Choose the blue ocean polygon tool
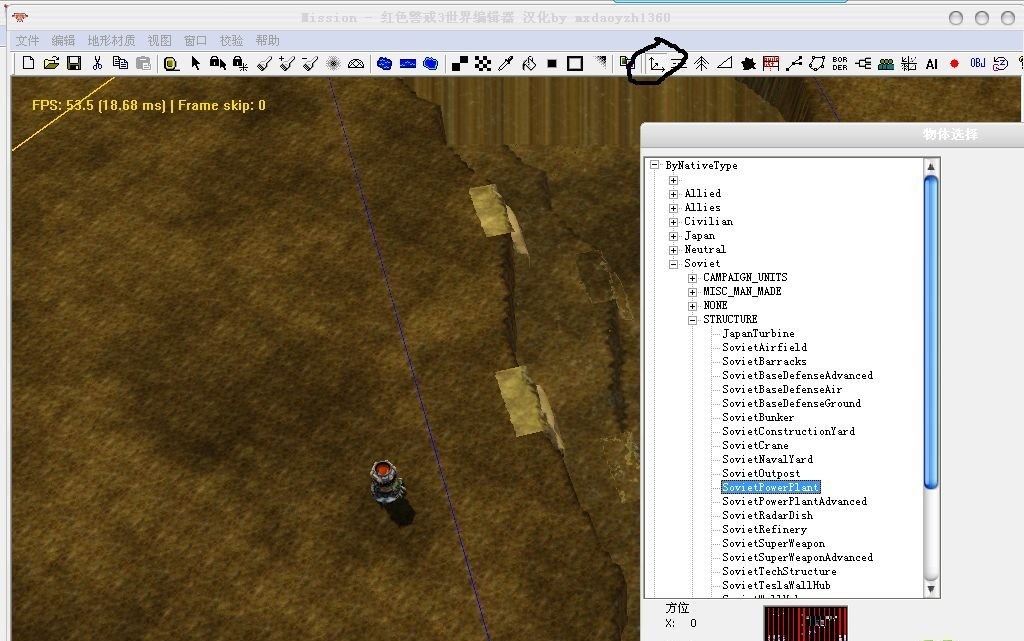 tap(430, 63)
